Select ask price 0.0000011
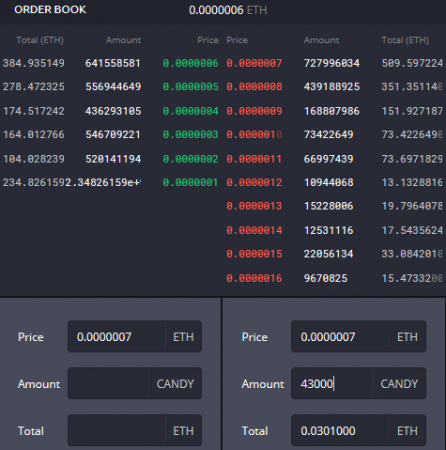This screenshot has height=450, width=446. (254, 159)
